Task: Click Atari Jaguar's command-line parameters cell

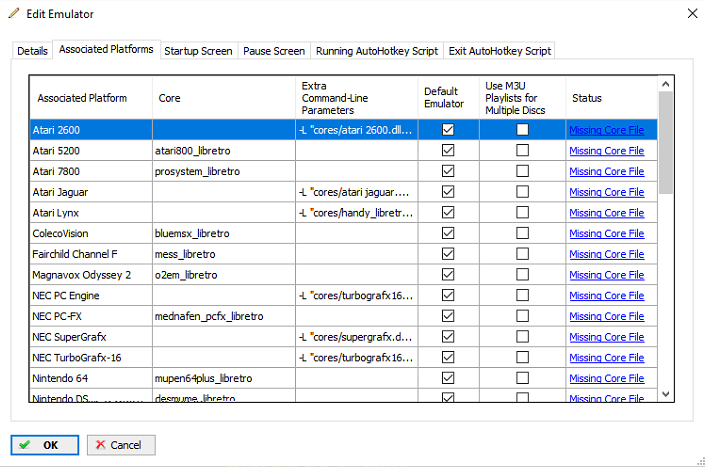Action: pos(357,192)
